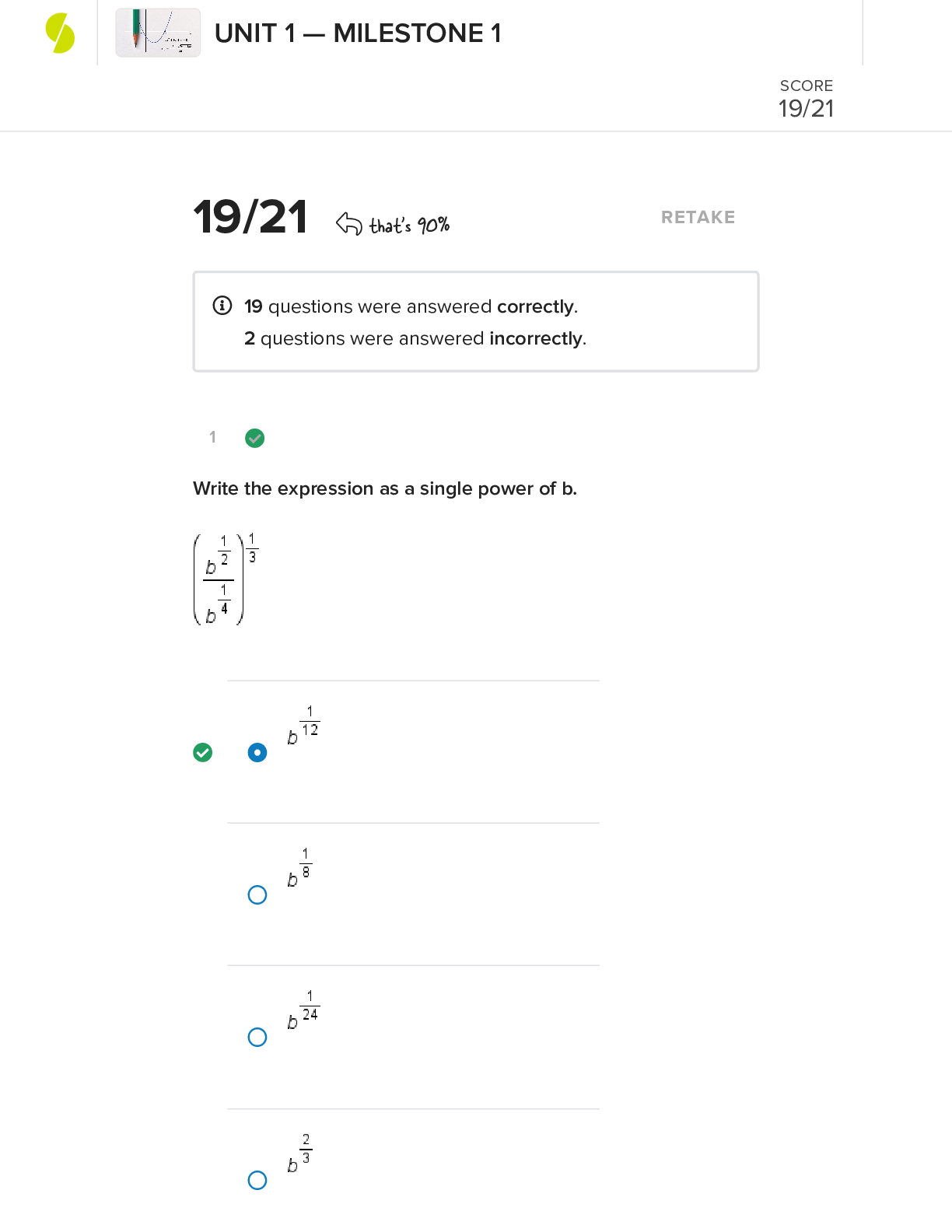
Task: Open the course thumbnail with graph image
Action: (x=158, y=33)
